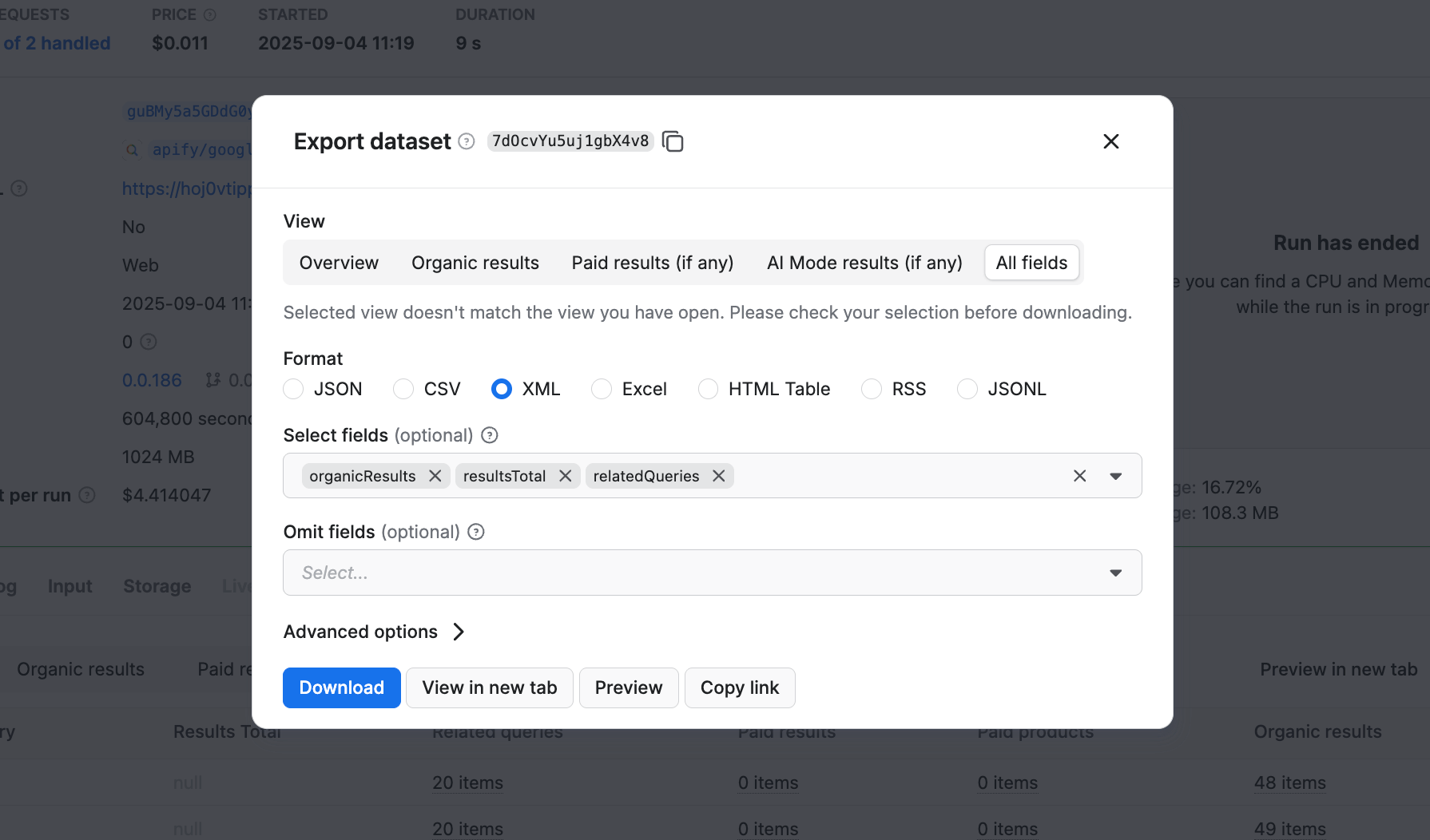
Task: Copy the dataset ID 7d0cvYu5uj1gbX4v8
Action: coord(673,141)
